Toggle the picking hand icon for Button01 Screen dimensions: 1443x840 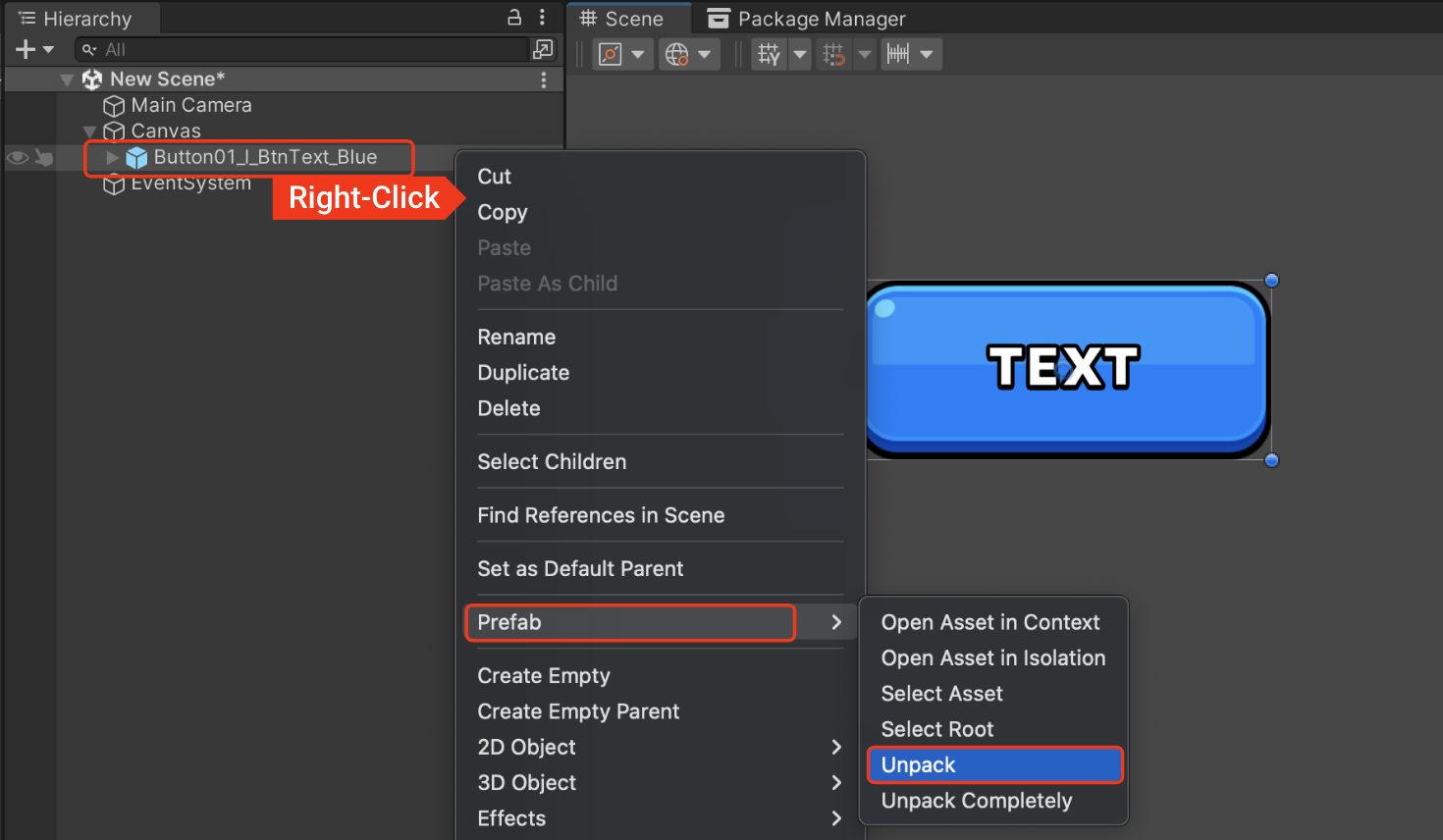click(x=44, y=157)
